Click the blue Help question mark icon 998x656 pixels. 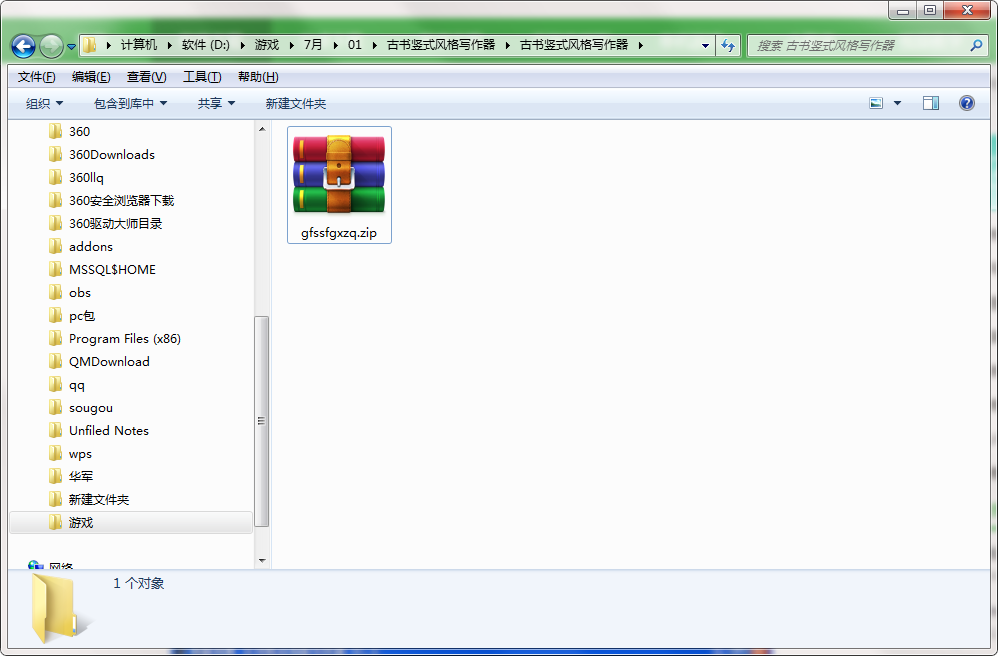click(x=966, y=103)
